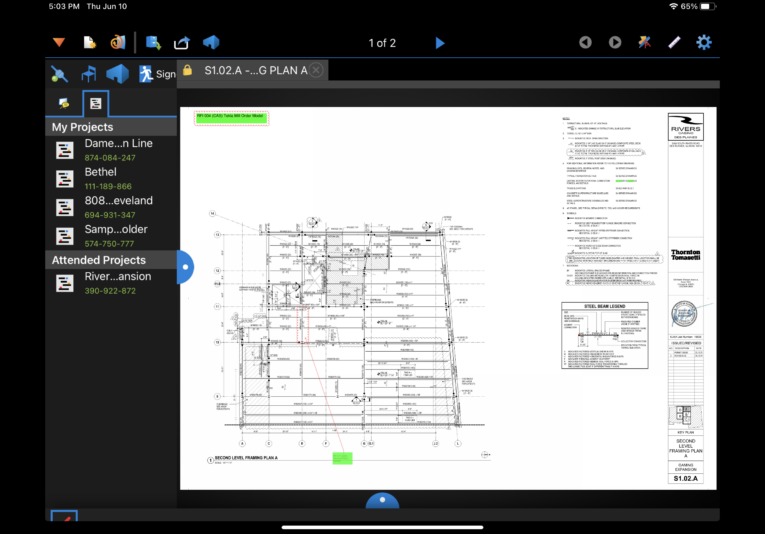Image resolution: width=765 pixels, height=534 pixels.
Task: Navigate forward with the right circle arrow
Action: [x=615, y=42]
